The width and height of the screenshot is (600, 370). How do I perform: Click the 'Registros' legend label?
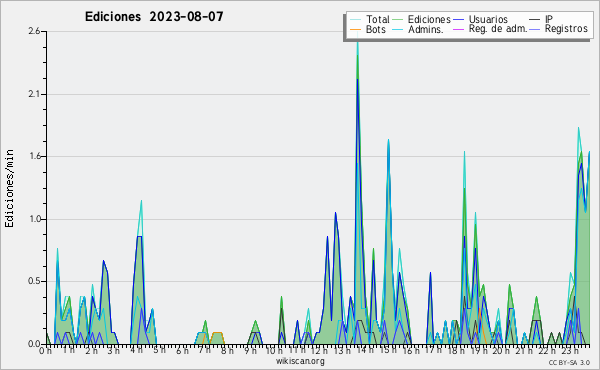click(566, 29)
